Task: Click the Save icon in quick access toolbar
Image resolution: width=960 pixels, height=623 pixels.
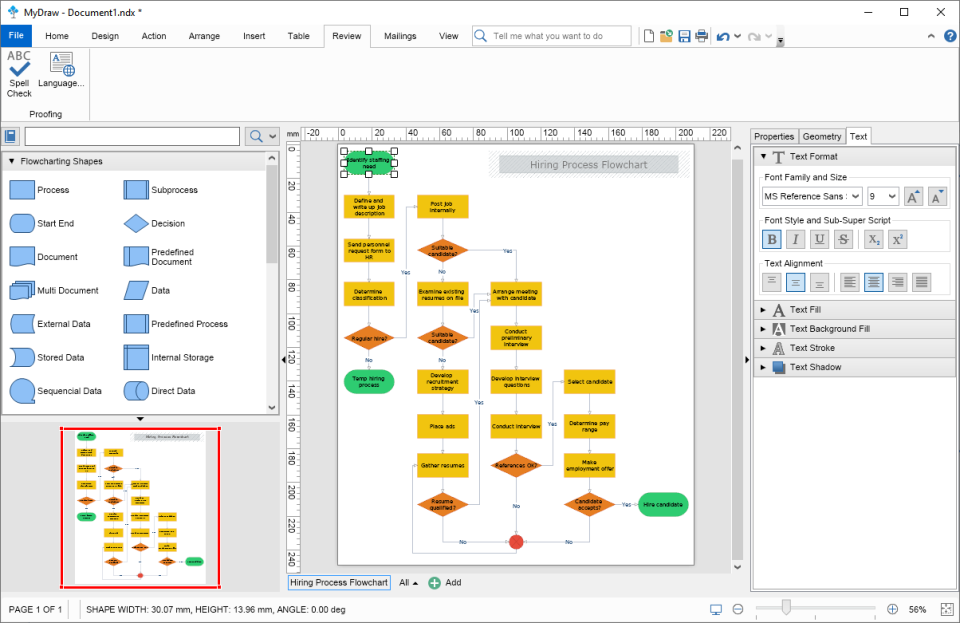Action: (x=684, y=35)
